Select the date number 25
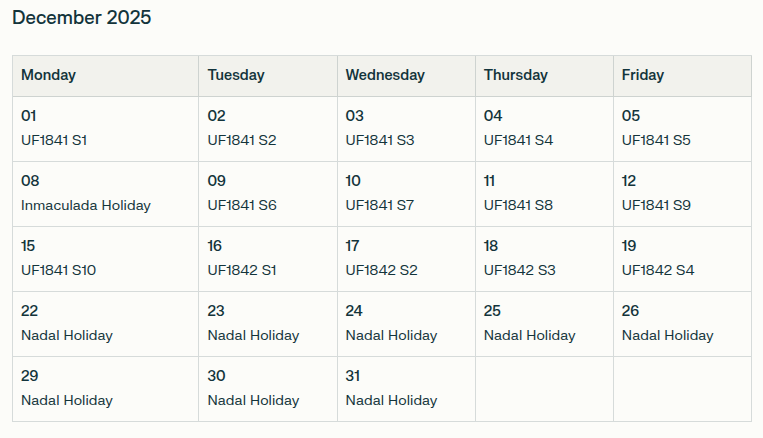The height and width of the screenshot is (438, 763). [492, 311]
